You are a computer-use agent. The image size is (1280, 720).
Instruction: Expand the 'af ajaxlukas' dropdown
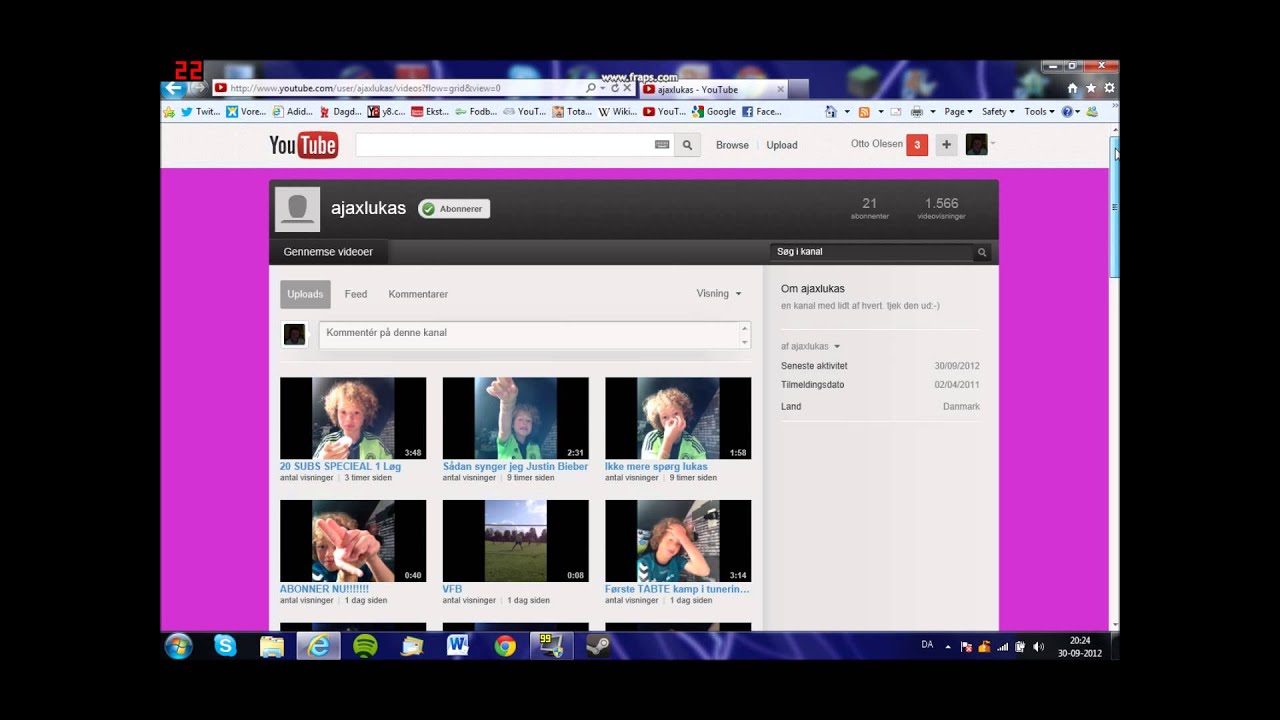(x=811, y=346)
